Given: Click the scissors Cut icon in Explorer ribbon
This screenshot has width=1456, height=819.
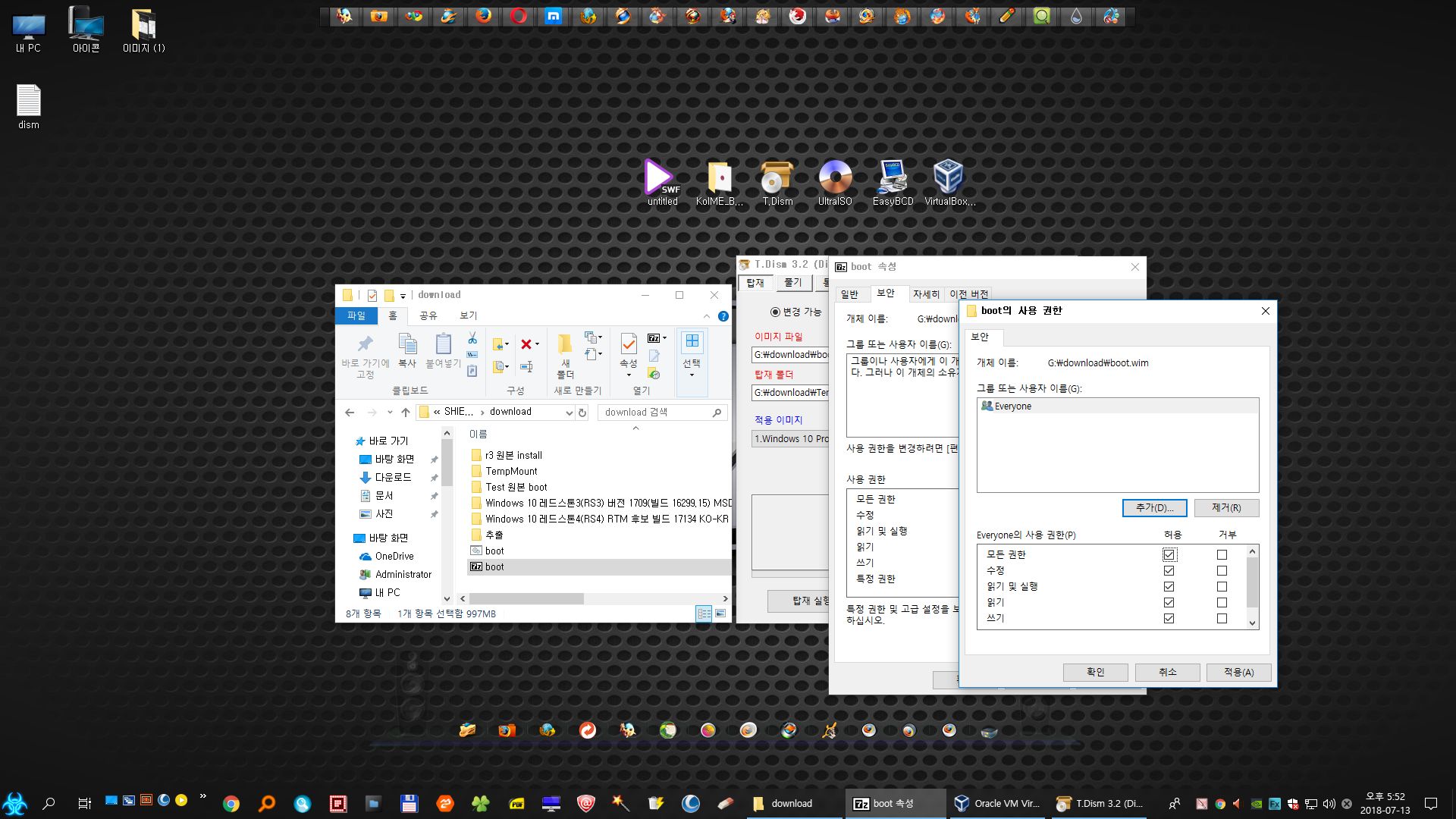Looking at the screenshot, I should tap(472, 338).
